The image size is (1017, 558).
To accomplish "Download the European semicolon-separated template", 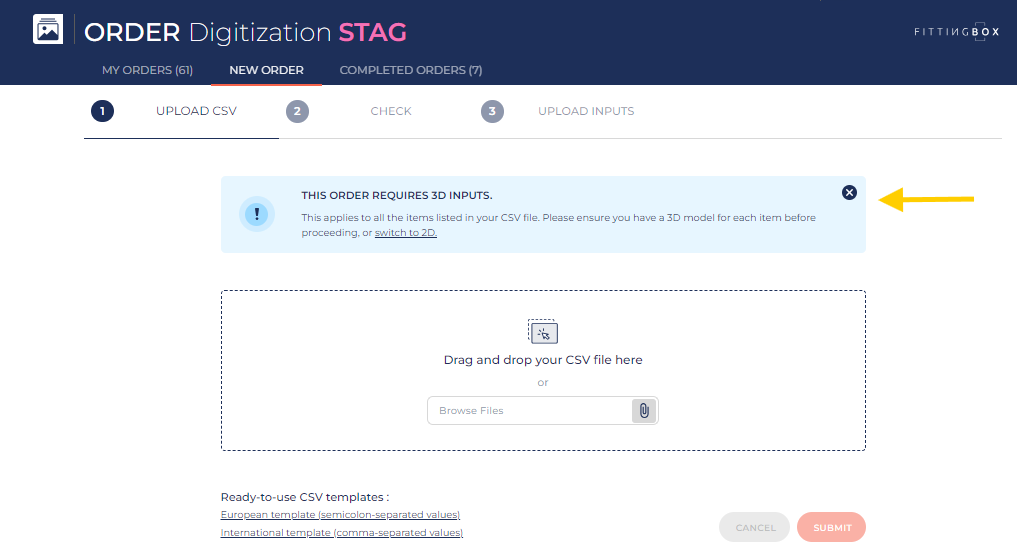I will pos(340,515).
